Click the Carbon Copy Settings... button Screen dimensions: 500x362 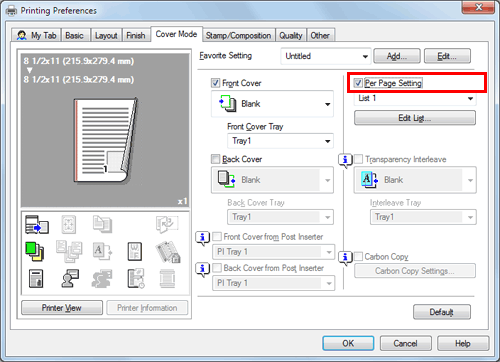(415, 271)
